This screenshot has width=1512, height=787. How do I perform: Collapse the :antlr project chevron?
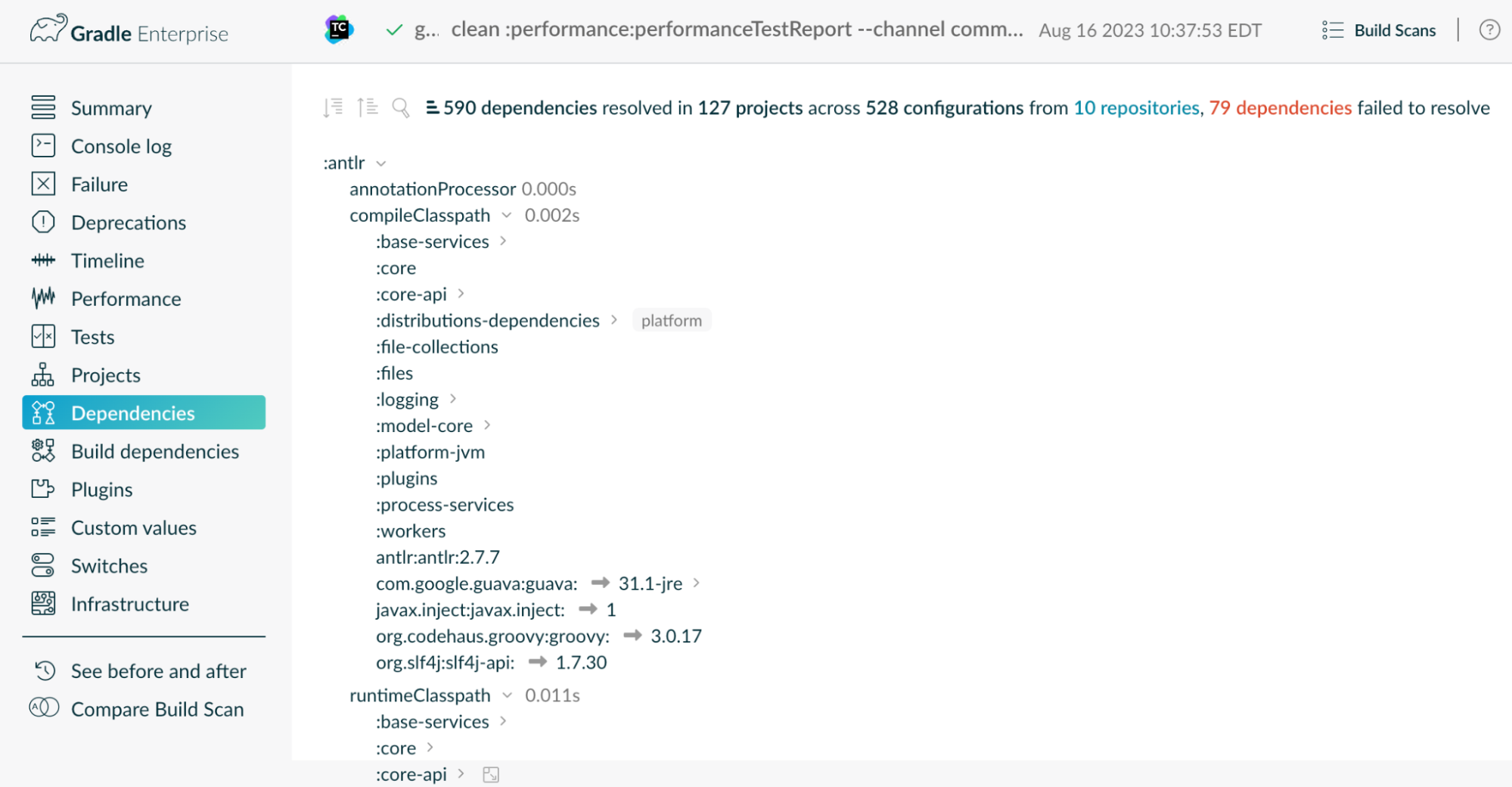(x=381, y=163)
